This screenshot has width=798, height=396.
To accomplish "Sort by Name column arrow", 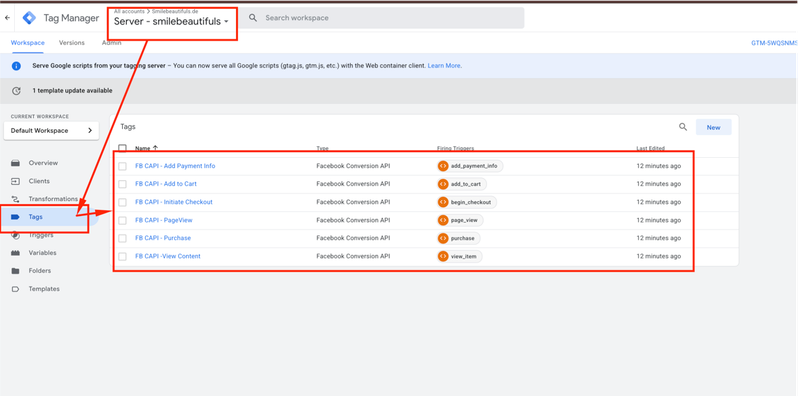I will (x=155, y=148).
